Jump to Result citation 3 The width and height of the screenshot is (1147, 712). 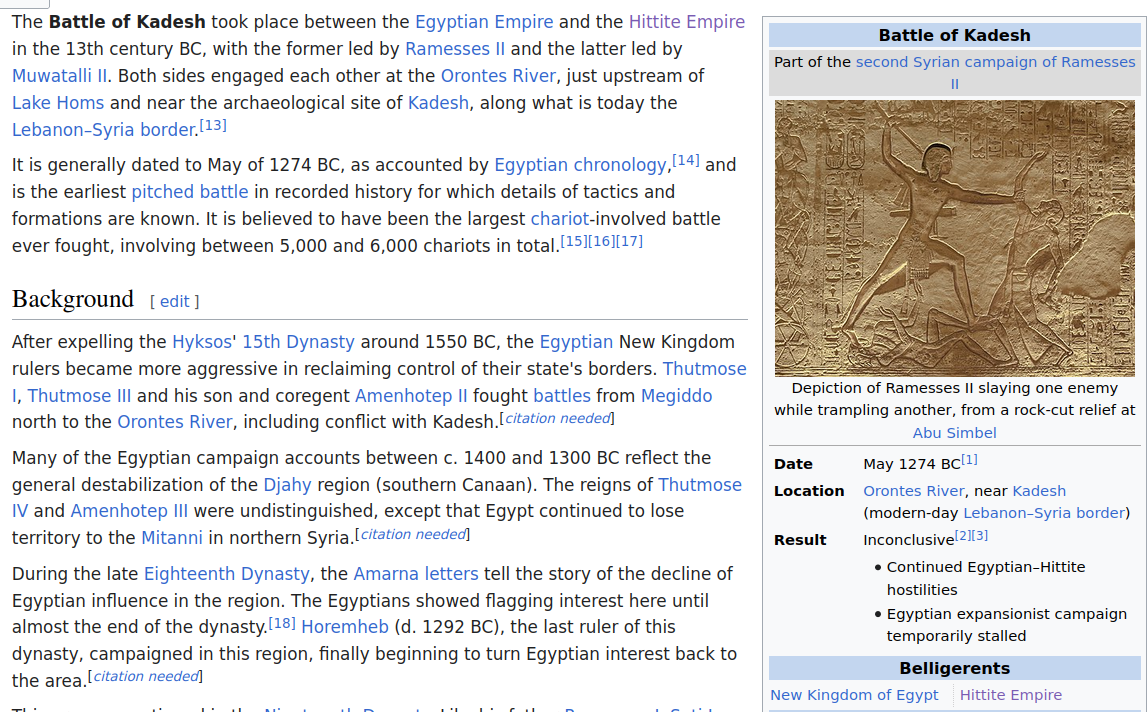[980, 536]
